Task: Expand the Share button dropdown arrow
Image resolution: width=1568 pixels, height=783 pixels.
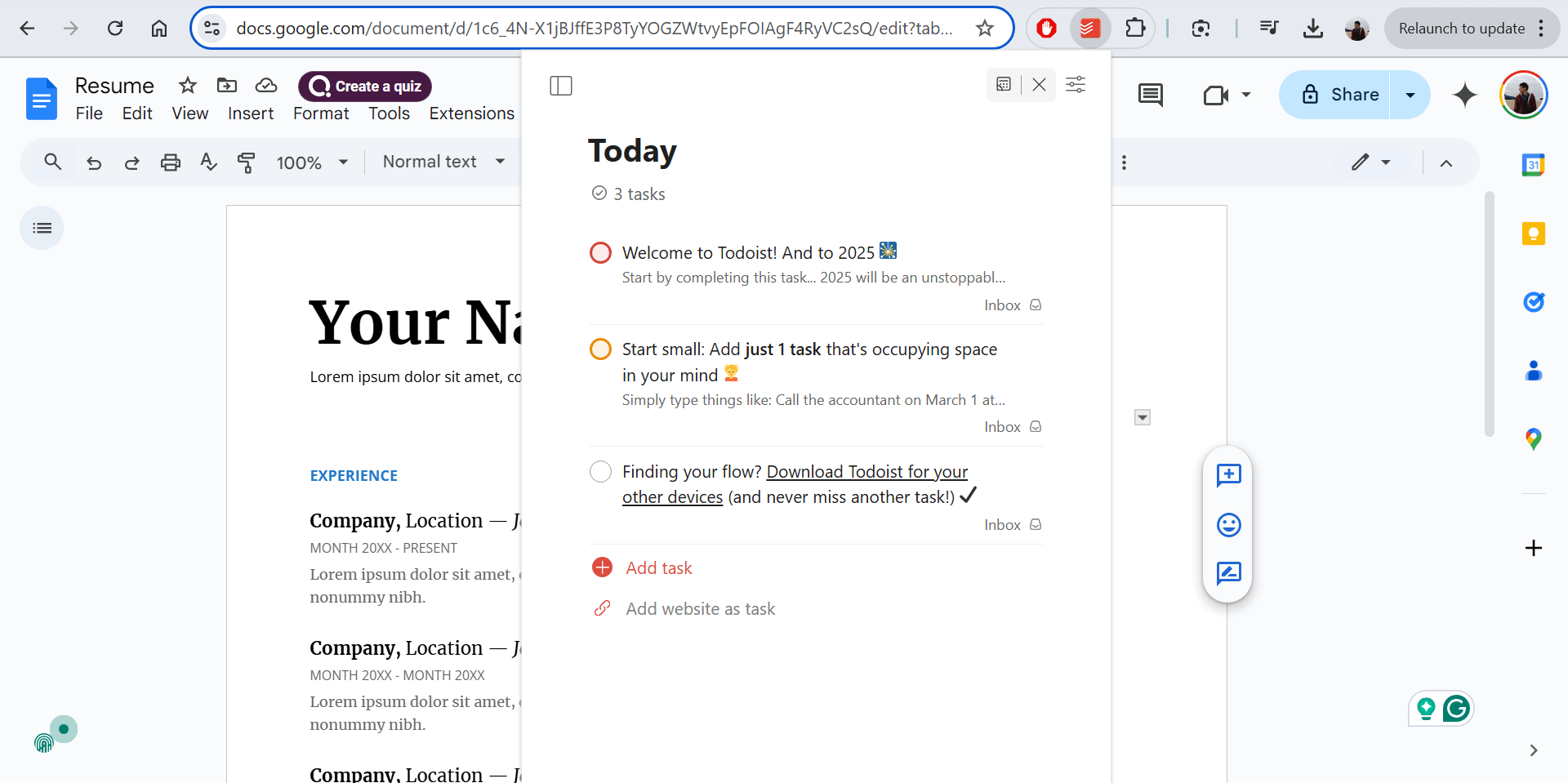Action: click(x=1410, y=95)
